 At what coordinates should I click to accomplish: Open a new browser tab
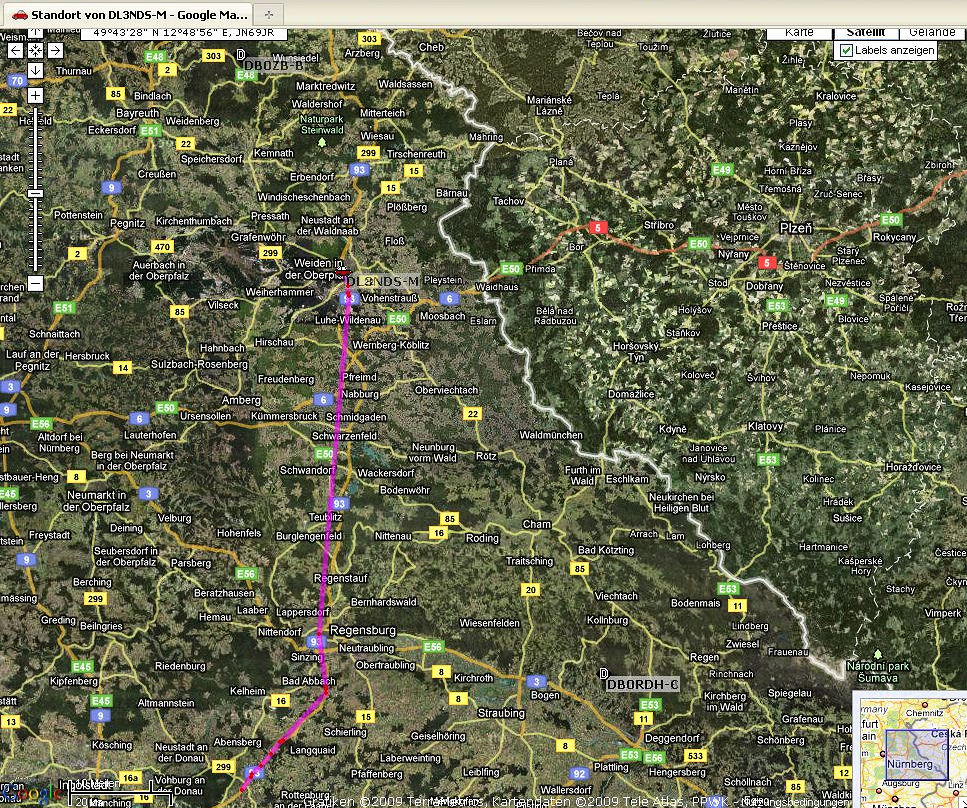(269, 14)
